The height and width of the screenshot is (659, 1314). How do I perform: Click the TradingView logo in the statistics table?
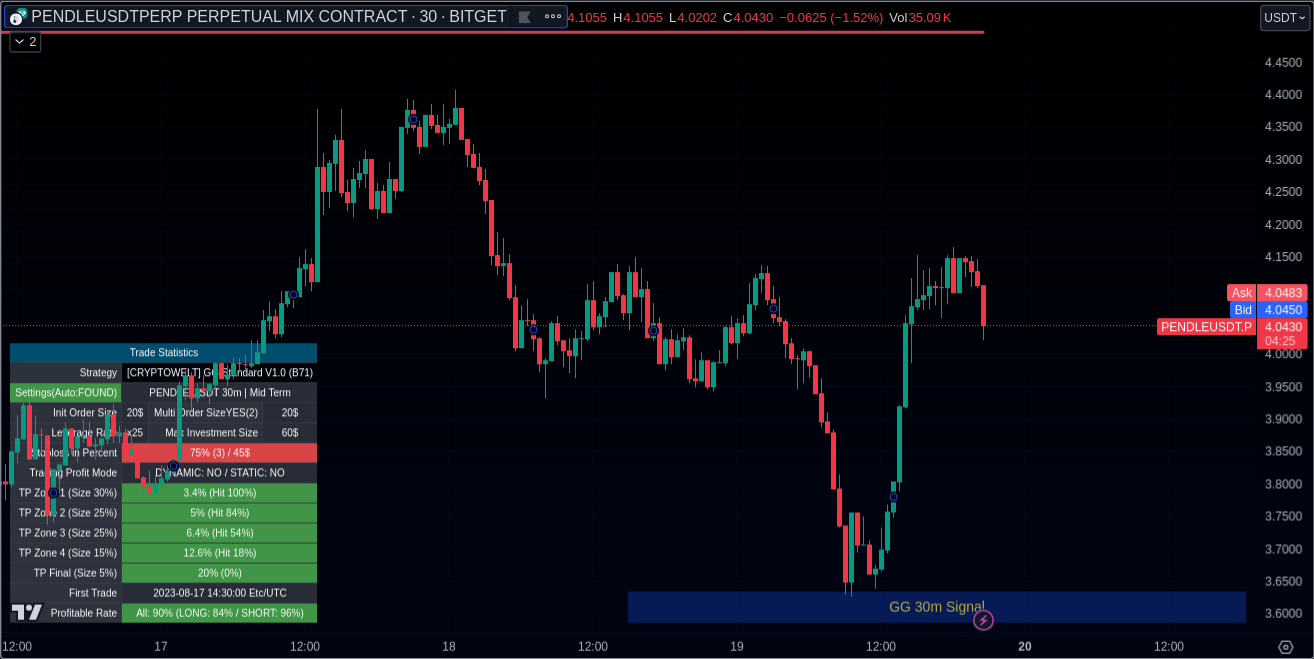27,612
